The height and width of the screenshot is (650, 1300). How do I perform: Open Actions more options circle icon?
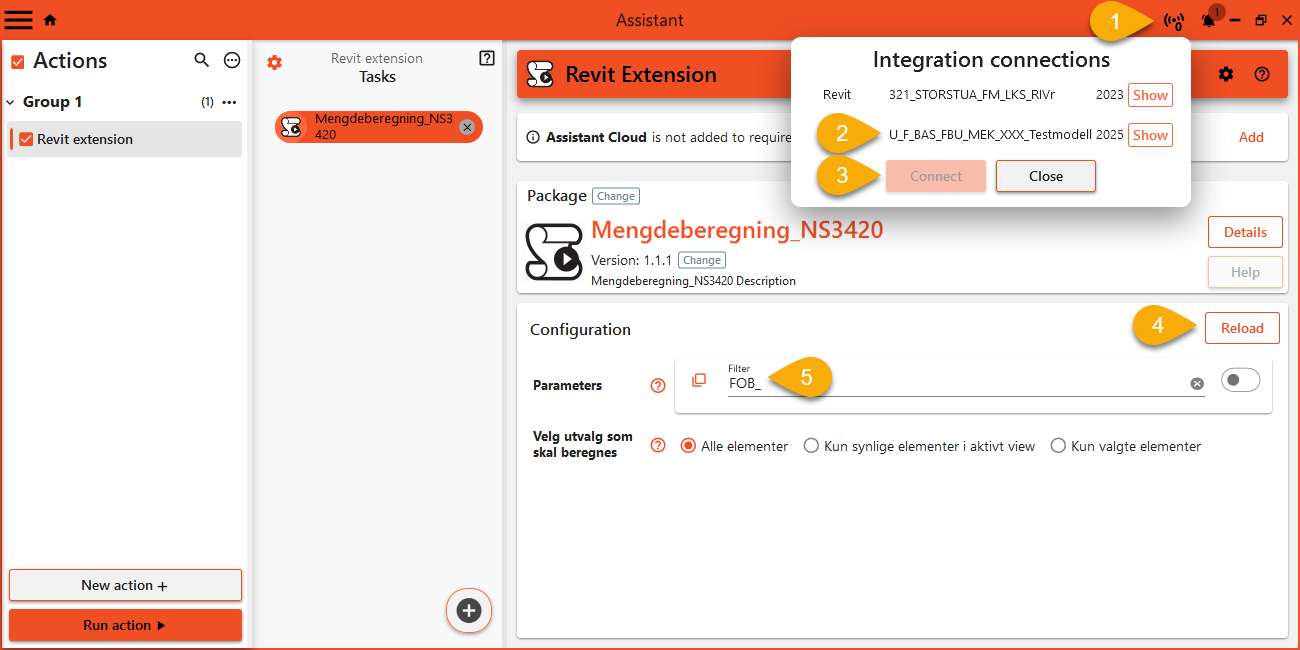[232, 61]
